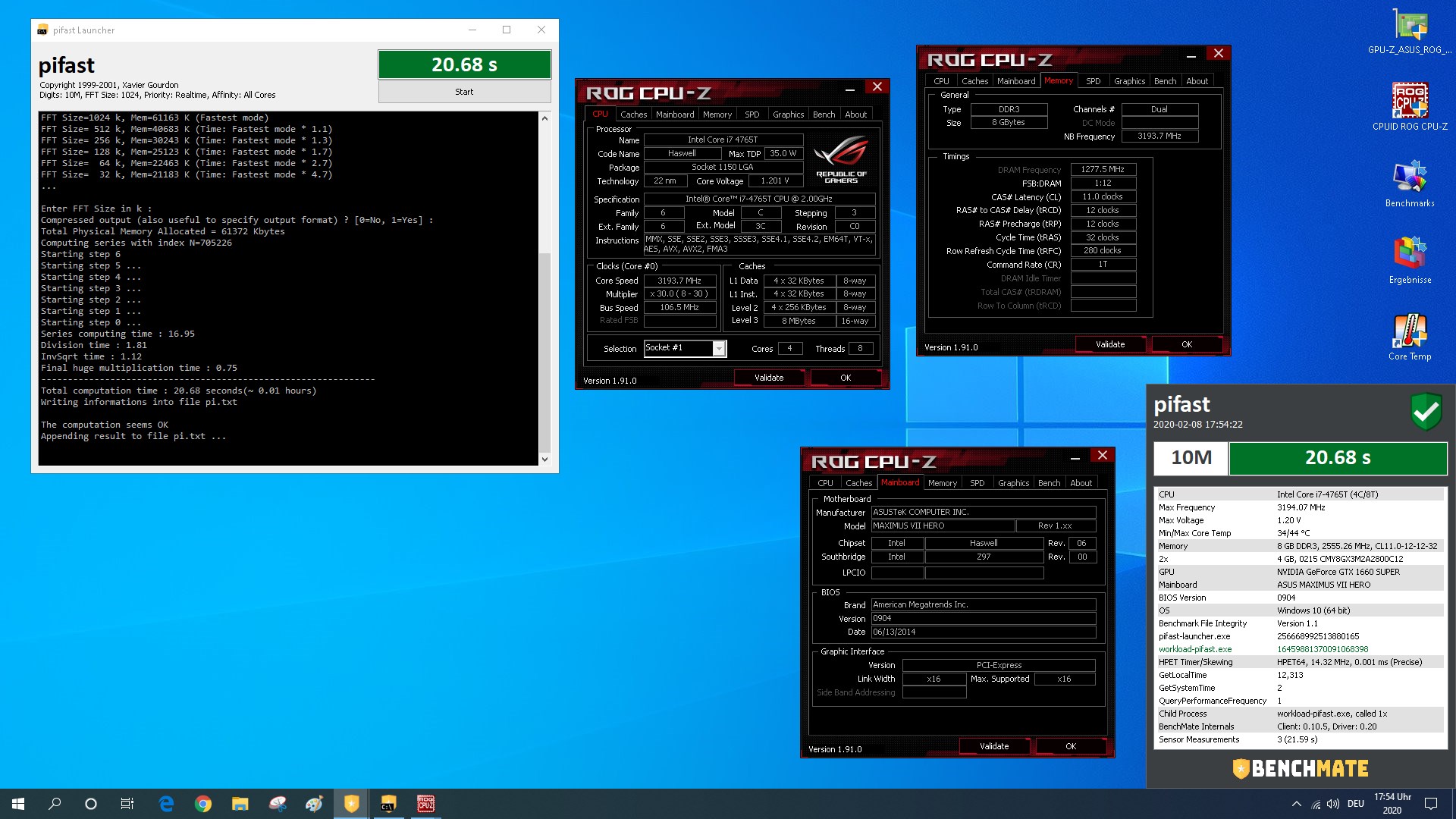Click Validate in CPU tab window

769,378
